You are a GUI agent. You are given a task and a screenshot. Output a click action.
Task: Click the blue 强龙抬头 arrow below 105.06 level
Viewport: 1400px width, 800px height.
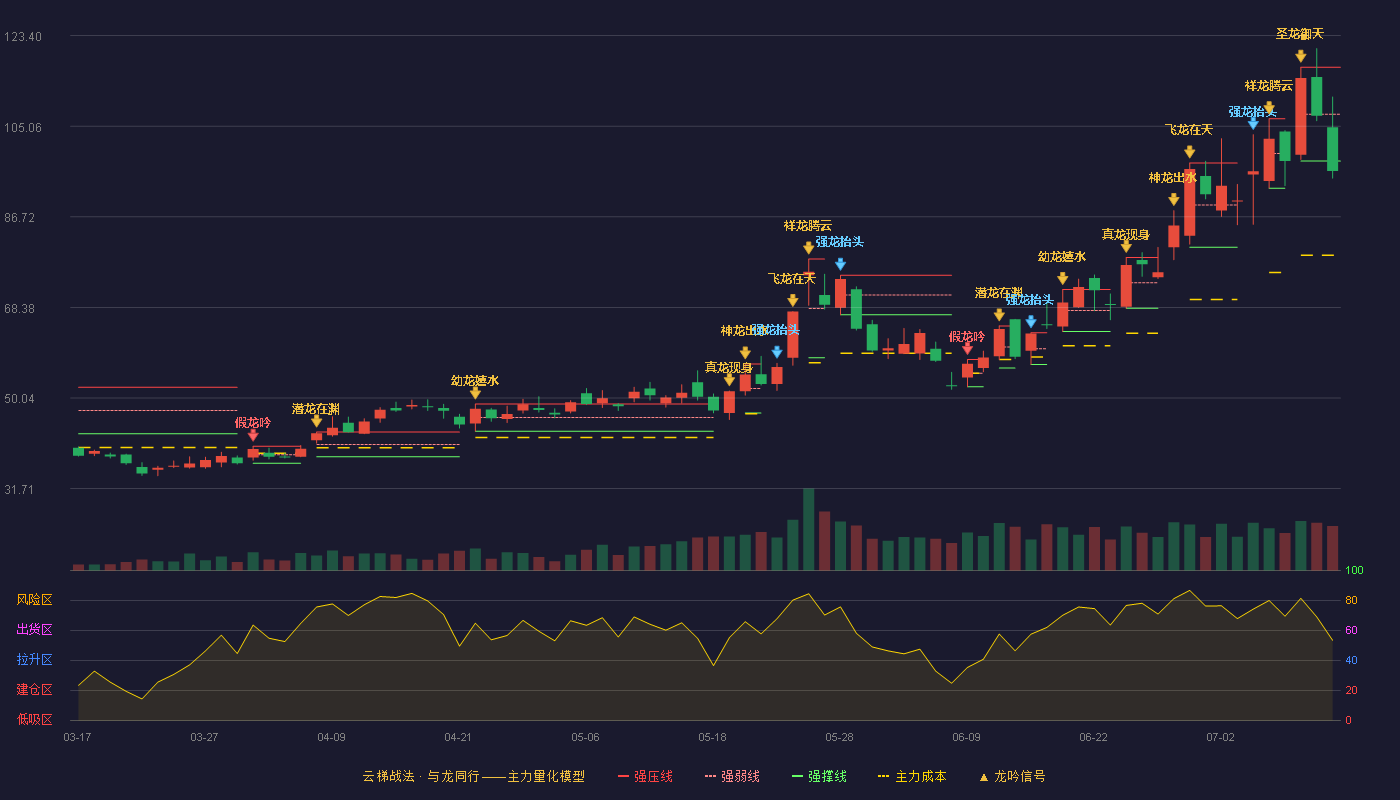tap(1253, 123)
